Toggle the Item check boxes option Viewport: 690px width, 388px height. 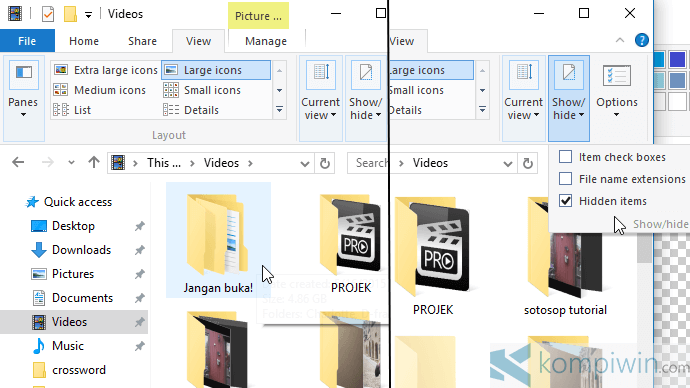(x=612, y=157)
